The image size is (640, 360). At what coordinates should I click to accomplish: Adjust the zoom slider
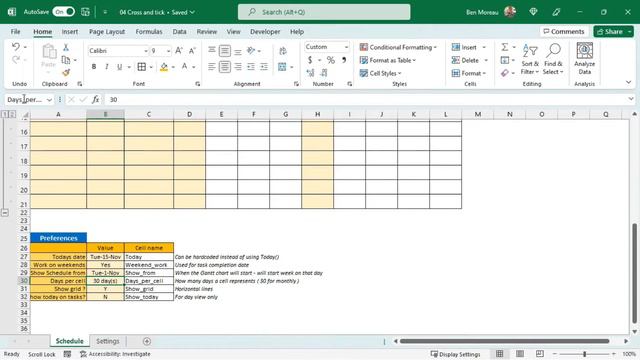click(x=584, y=354)
